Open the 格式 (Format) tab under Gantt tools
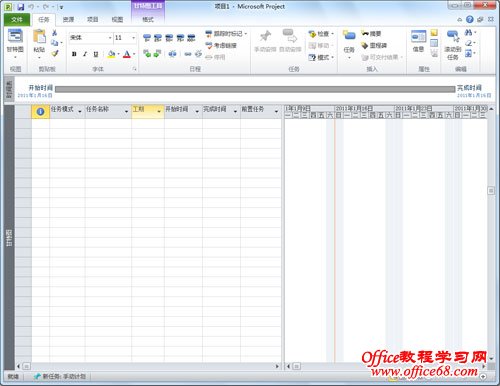The image size is (500, 386). coord(148,20)
